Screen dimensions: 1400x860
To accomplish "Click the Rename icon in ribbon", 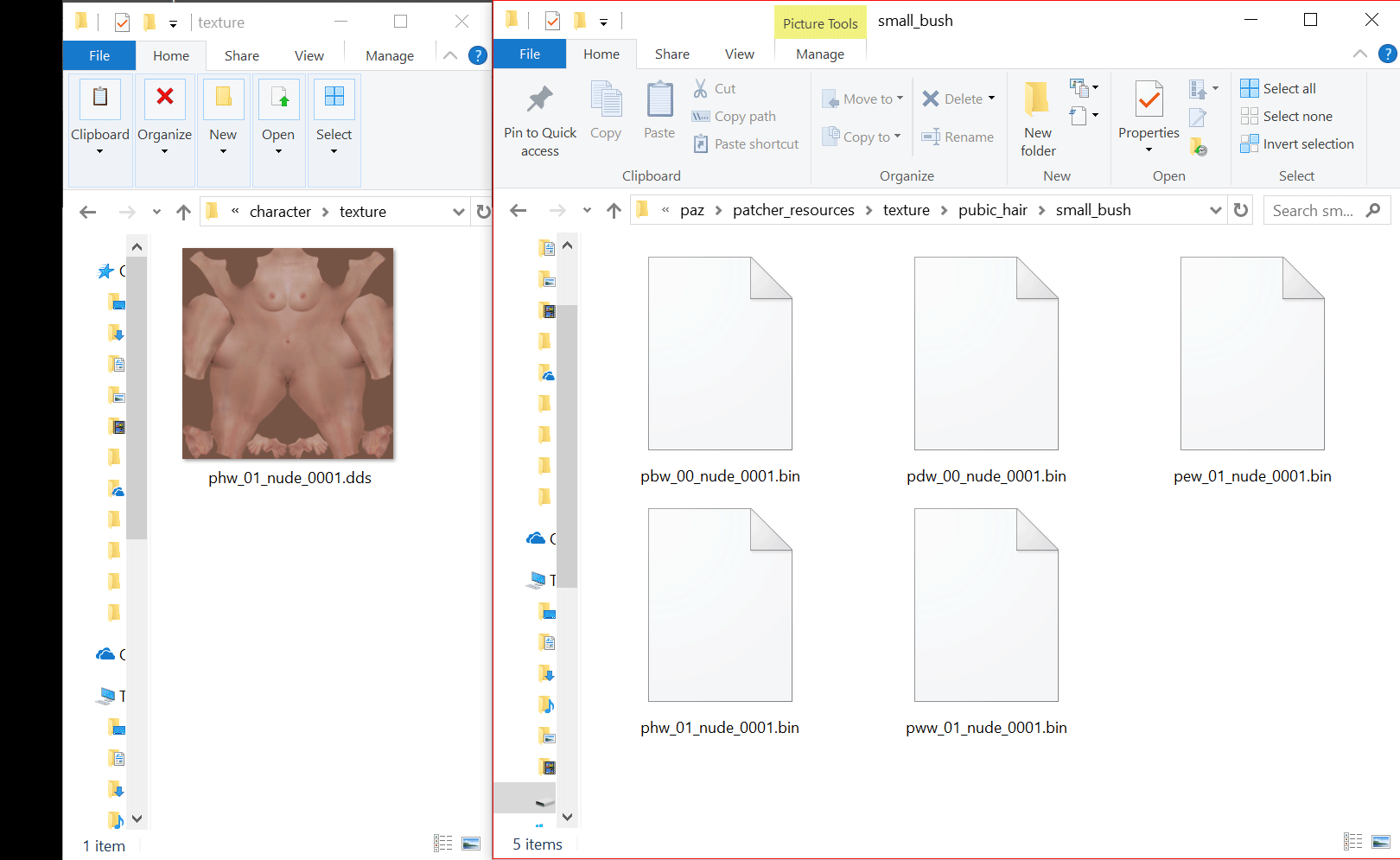I will [931, 137].
